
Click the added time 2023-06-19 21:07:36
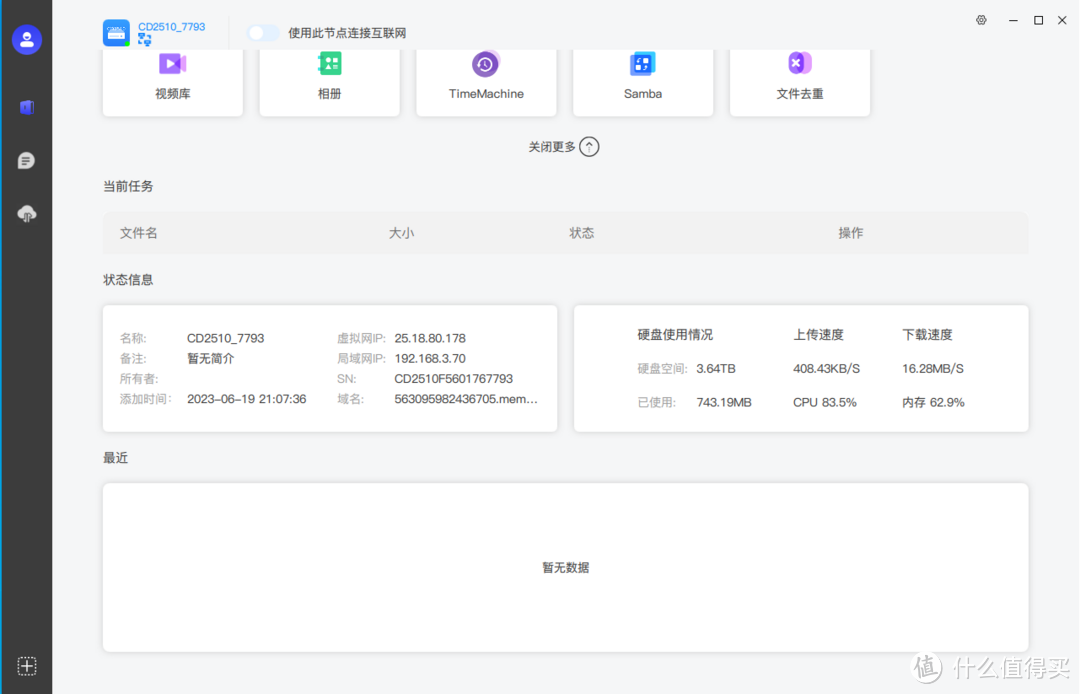pos(247,399)
